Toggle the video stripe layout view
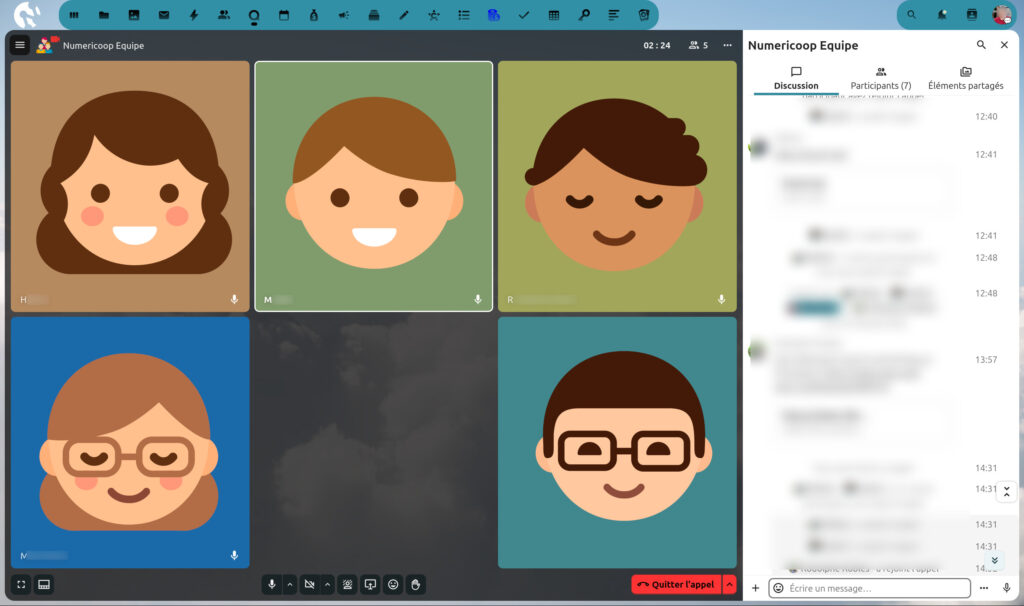This screenshot has height=606, width=1024. pyautogui.click(x=44, y=584)
